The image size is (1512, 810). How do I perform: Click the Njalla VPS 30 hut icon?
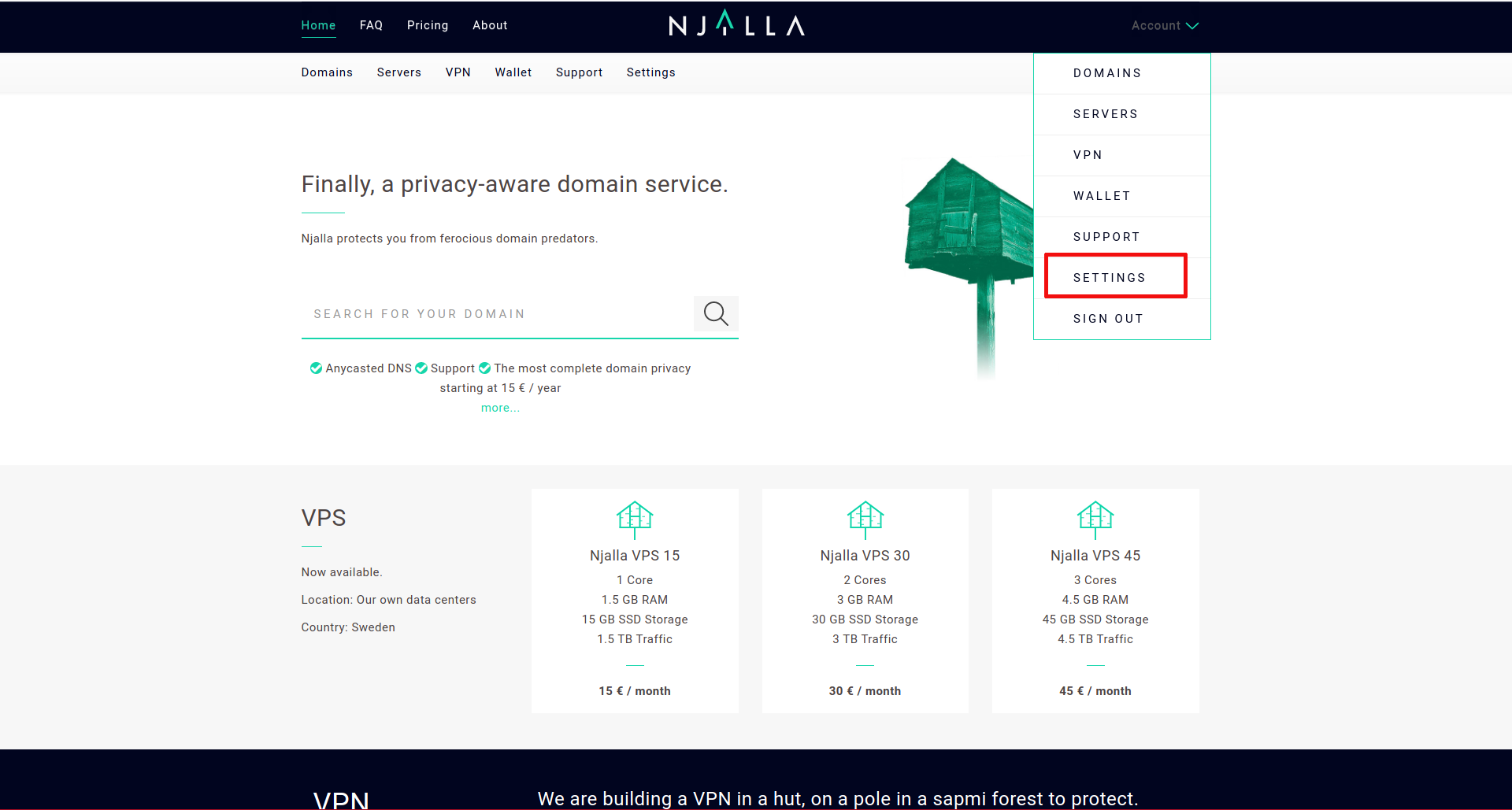pyautogui.click(x=865, y=519)
